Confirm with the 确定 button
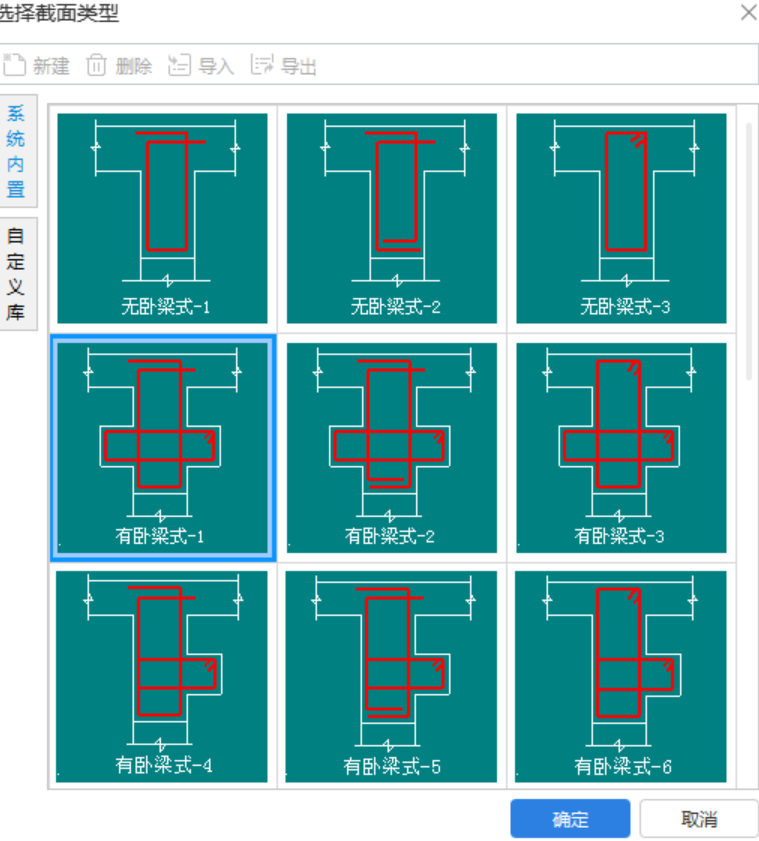Image resolution: width=759 pixels, height=841 pixels. click(x=570, y=818)
